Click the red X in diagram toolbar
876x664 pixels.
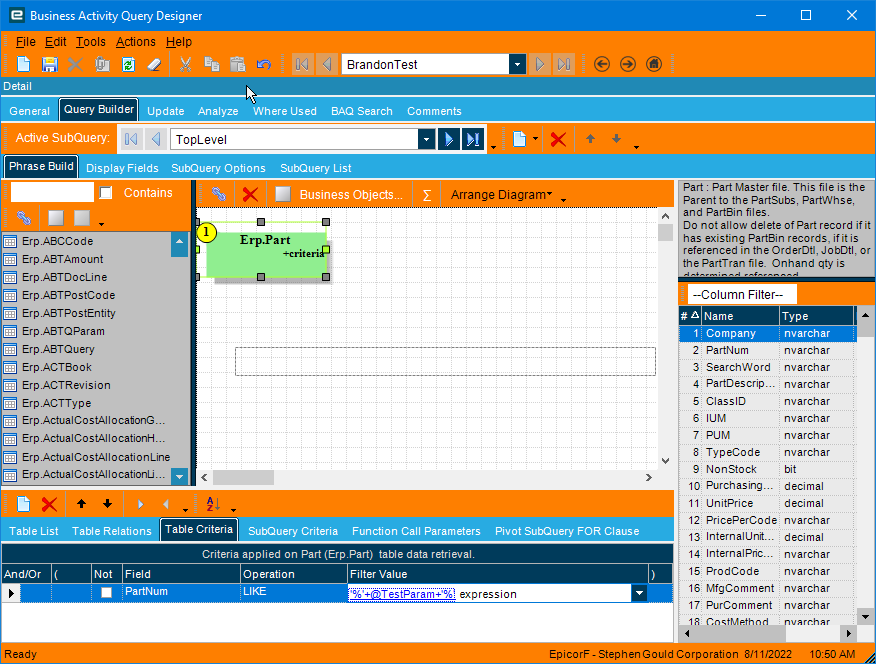click(x=250, y=194)
